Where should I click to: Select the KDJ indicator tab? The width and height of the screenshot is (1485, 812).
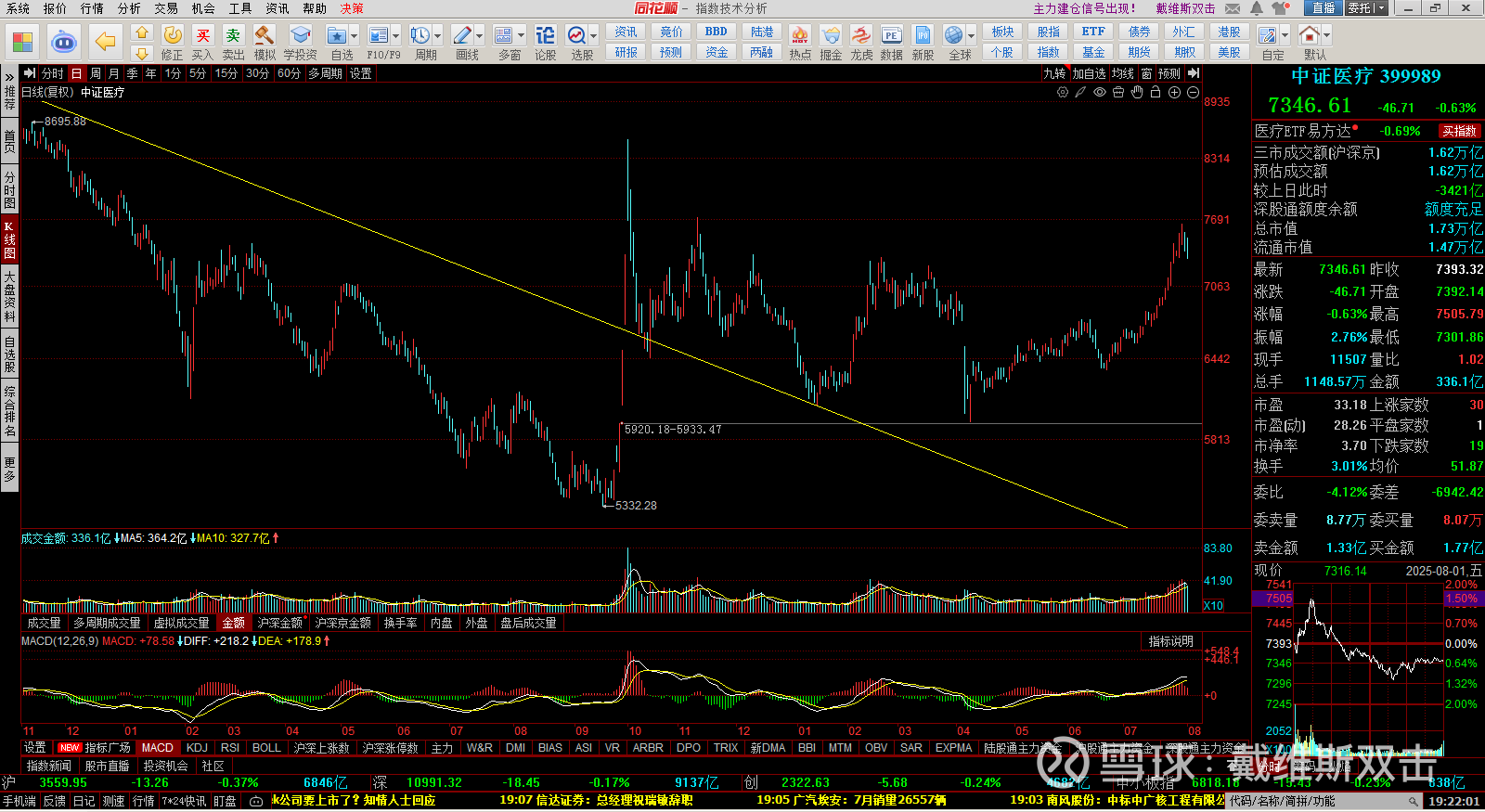tap(197, 748)
